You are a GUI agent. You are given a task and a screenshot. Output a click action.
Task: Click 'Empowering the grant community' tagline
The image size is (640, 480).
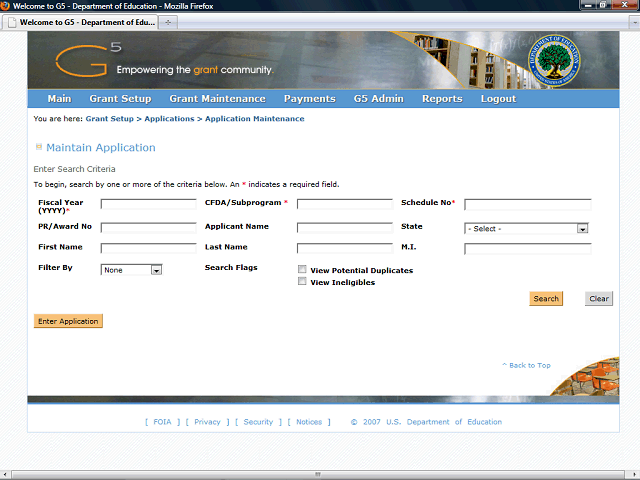(195, 70)
